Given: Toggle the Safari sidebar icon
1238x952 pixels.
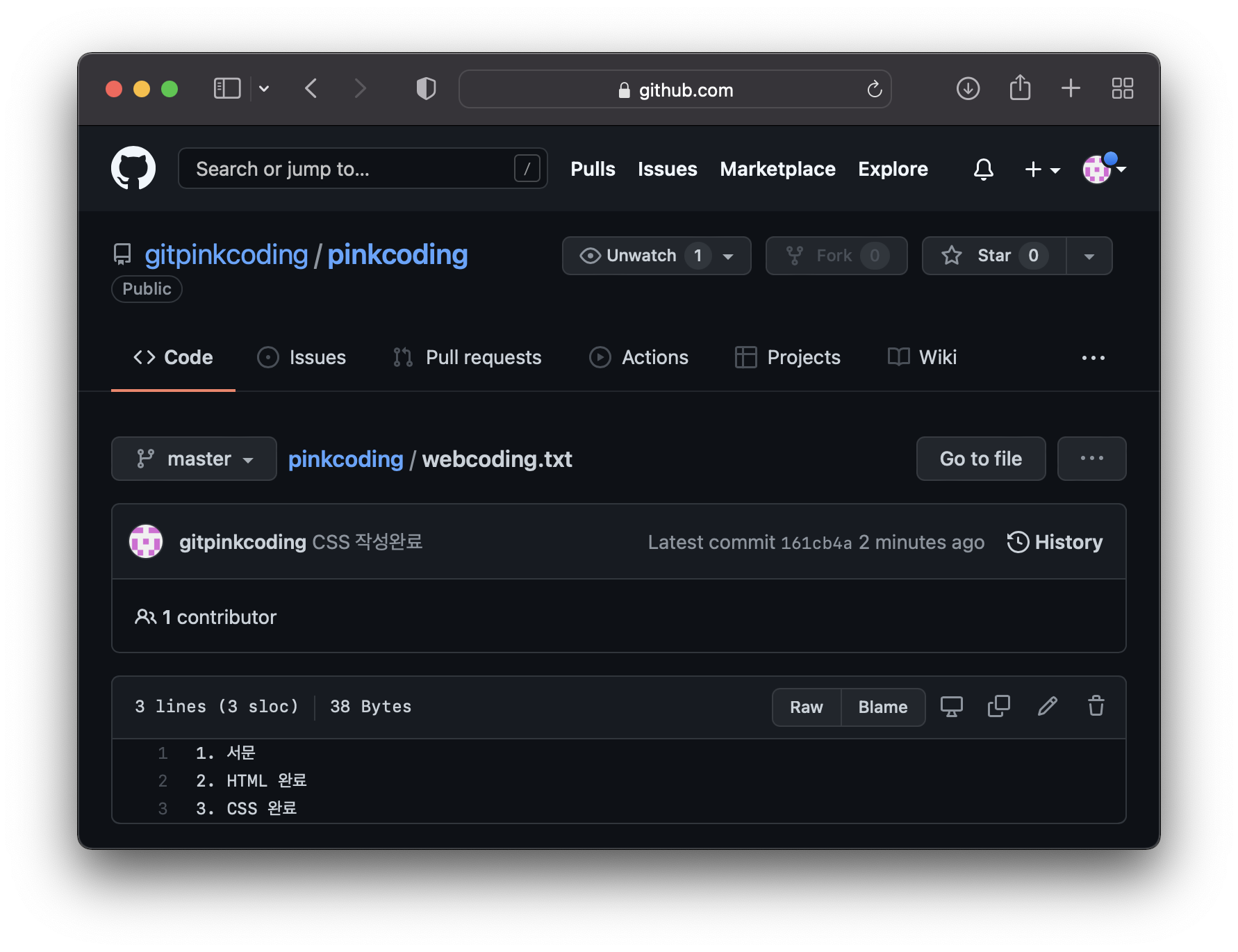Looking at the screenshot, I should pyautogui.click(x=227, y=88).
